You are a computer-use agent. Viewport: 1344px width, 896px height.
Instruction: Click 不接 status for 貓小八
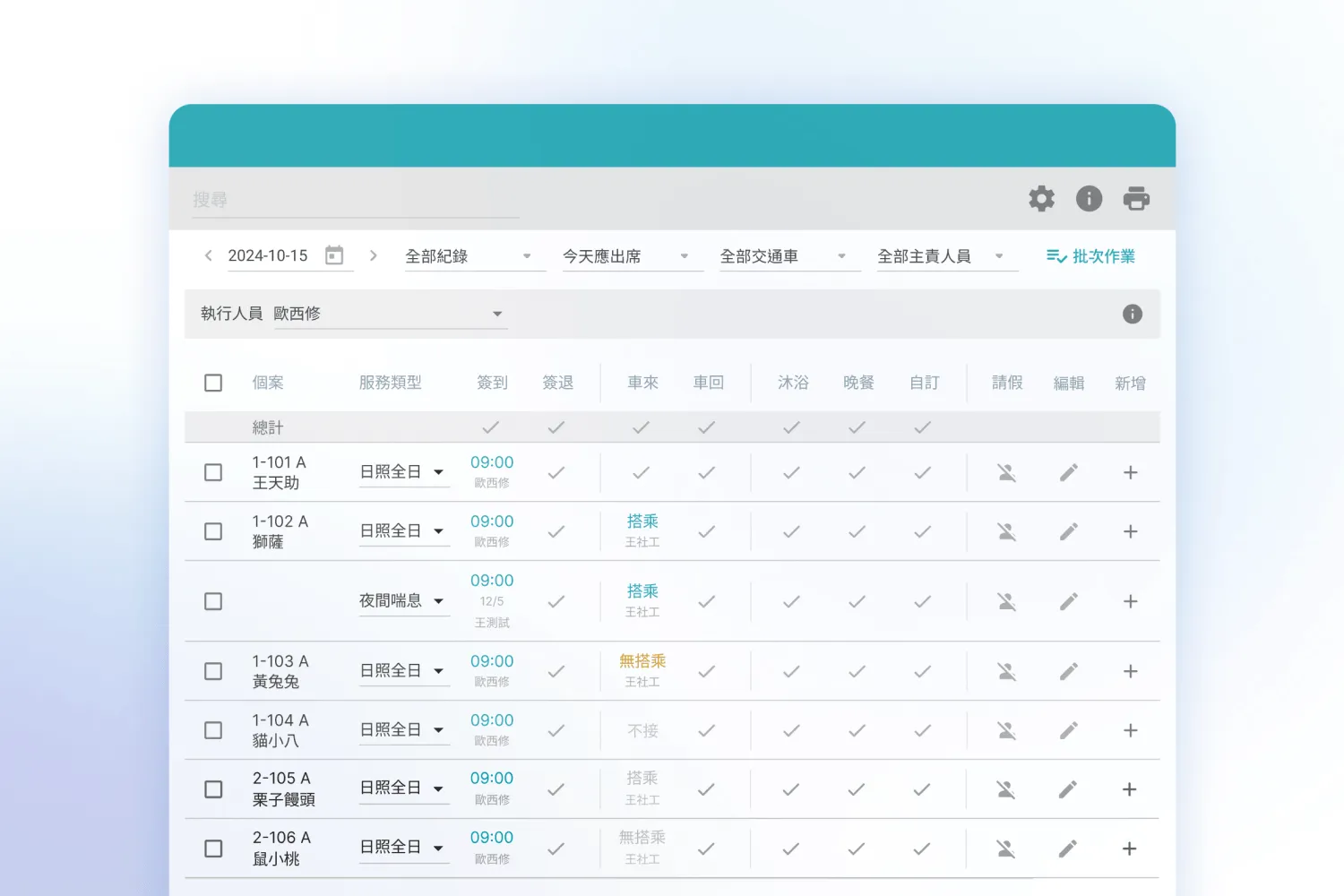(642, 731)
